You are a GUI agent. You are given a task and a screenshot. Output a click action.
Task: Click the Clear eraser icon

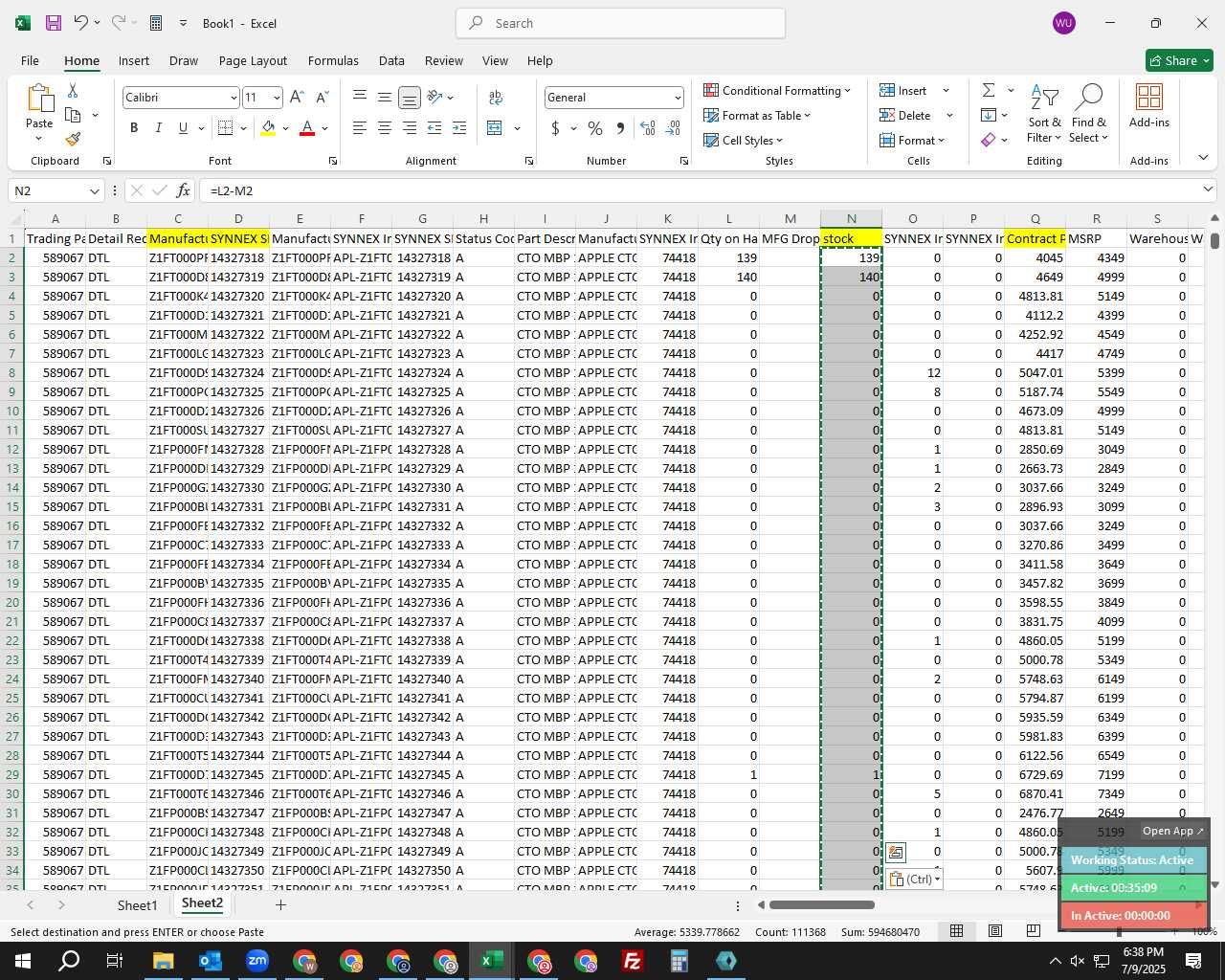(x=989, y=140)
